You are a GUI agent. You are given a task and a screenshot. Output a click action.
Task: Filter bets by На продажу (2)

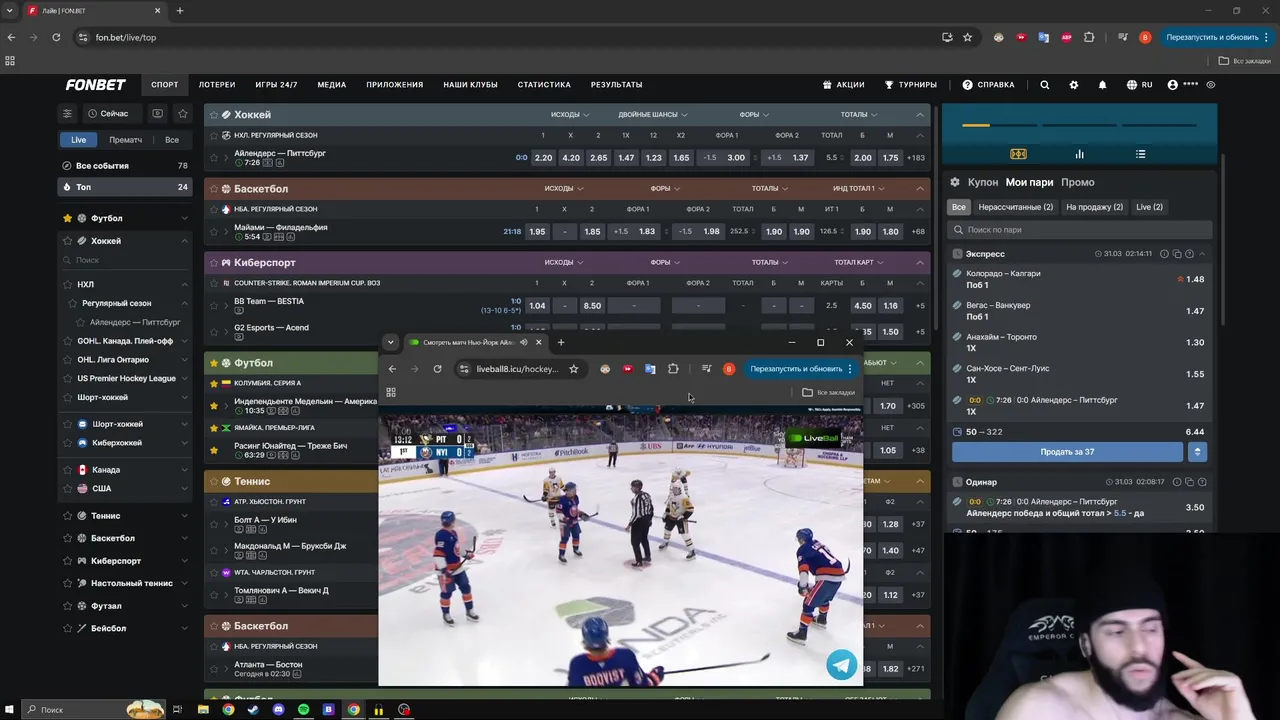[x=1094, y=207]
